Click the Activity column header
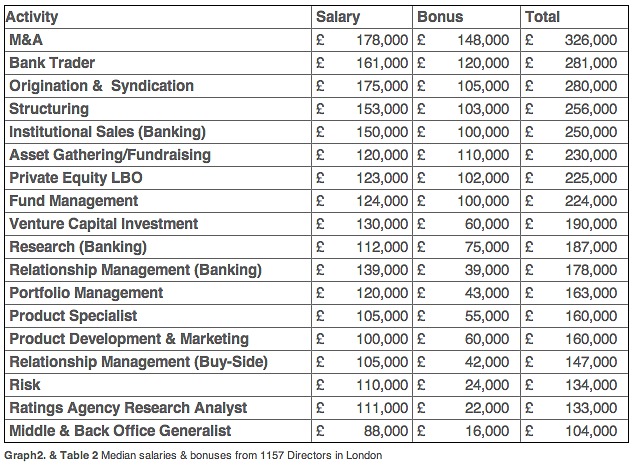 pyautogui.click(x=32, y=17)
